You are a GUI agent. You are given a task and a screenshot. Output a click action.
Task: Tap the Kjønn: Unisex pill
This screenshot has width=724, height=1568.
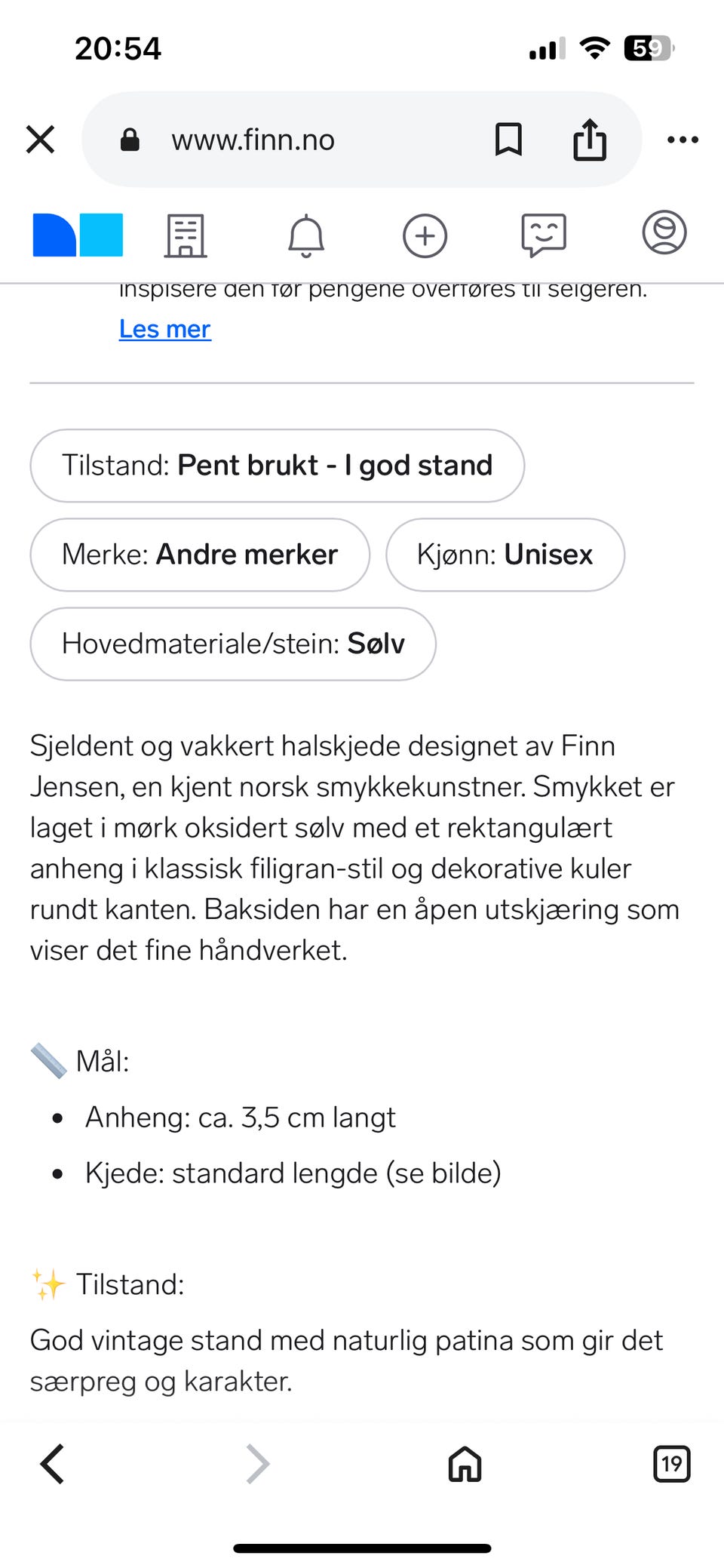pos(505,555)
